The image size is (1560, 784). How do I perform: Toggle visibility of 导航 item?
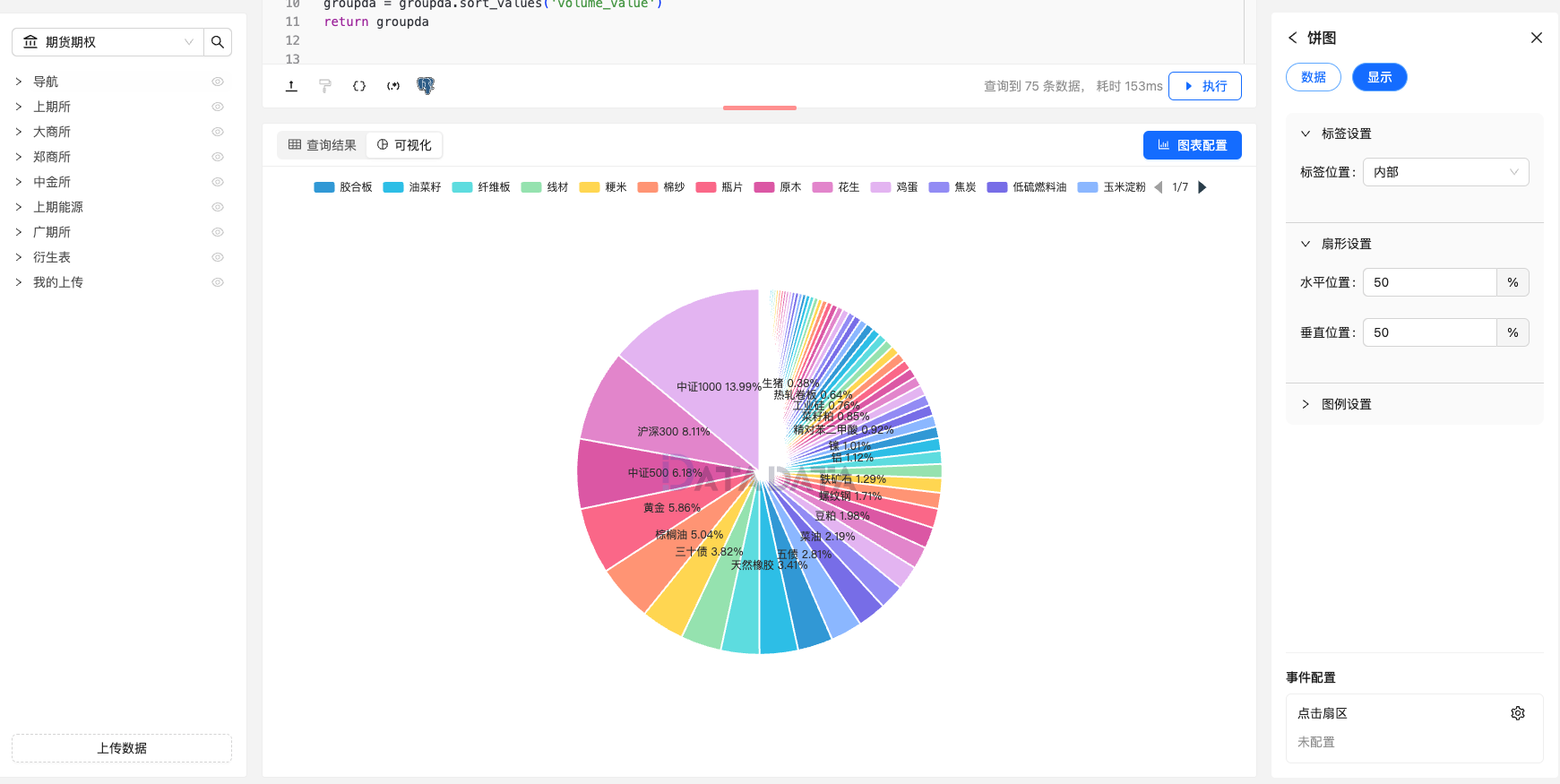(x=218, y=82)
